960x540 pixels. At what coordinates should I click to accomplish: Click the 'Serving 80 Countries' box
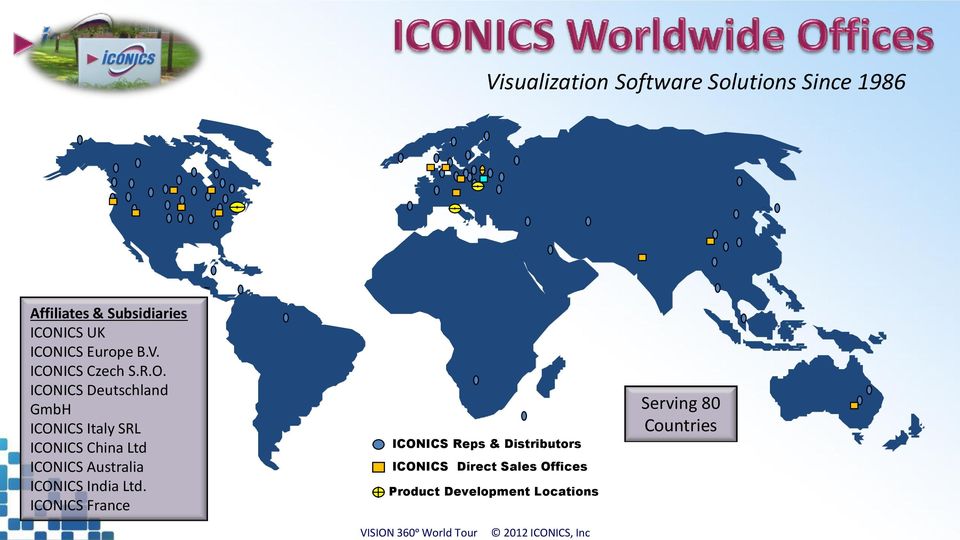click(x=680, y=414)
